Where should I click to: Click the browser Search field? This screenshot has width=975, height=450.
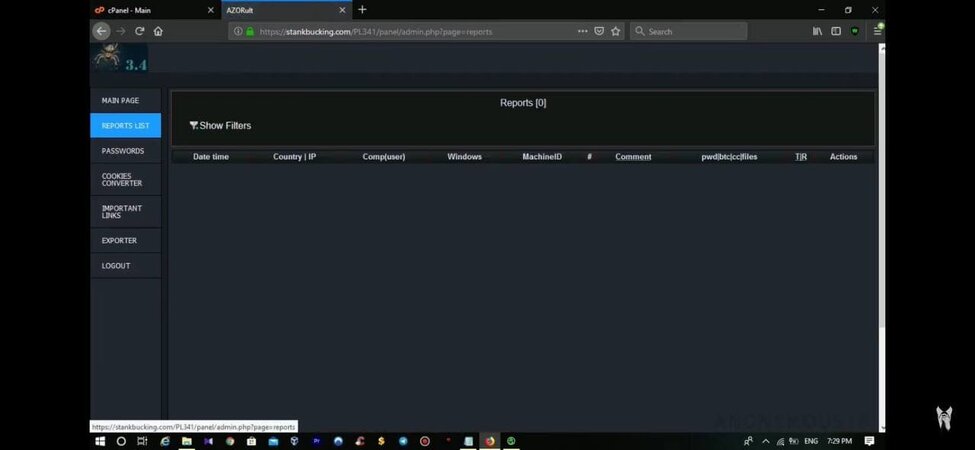(x=688, y=31)
